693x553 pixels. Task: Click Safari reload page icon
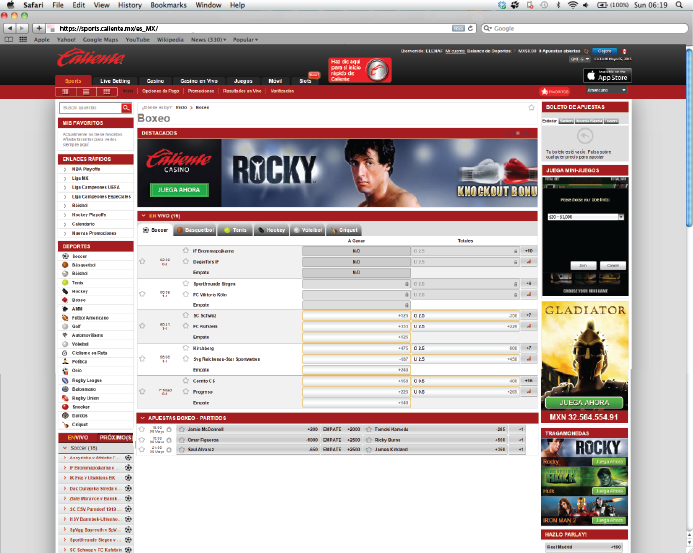470,28
